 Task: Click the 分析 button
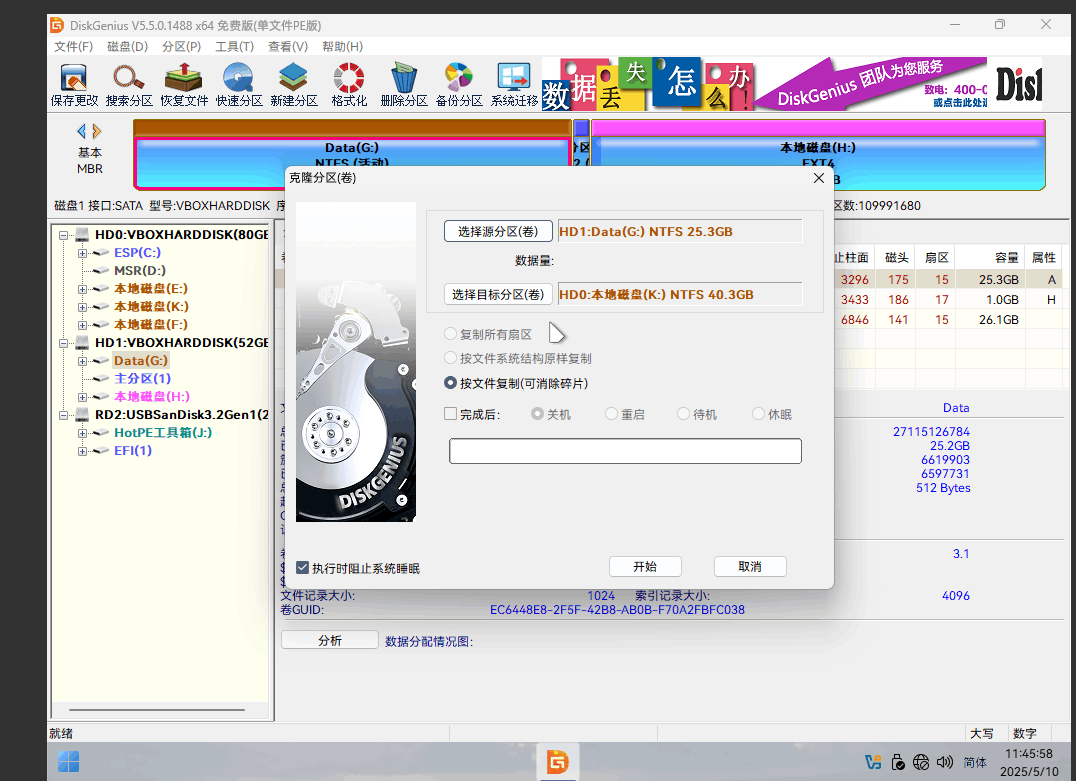point(329,640)
